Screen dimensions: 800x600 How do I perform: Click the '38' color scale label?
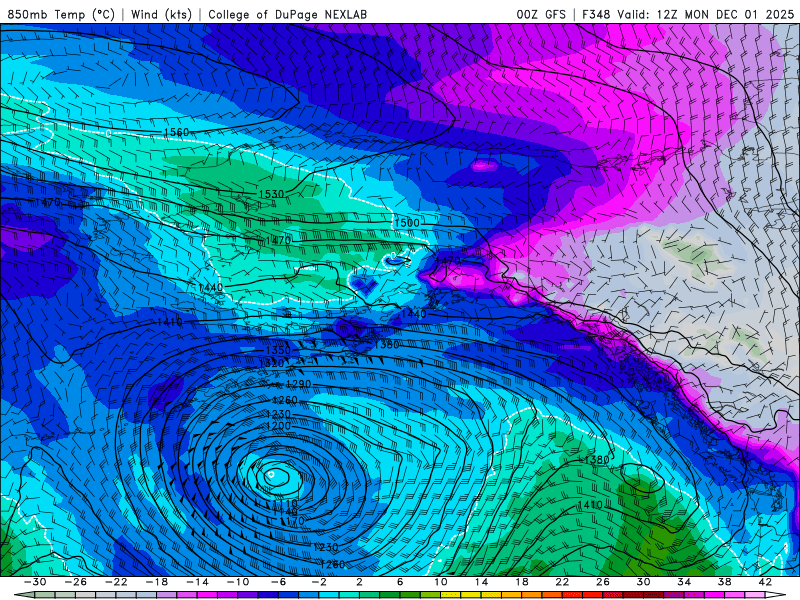pyautogui.click(x=724, y=582)
